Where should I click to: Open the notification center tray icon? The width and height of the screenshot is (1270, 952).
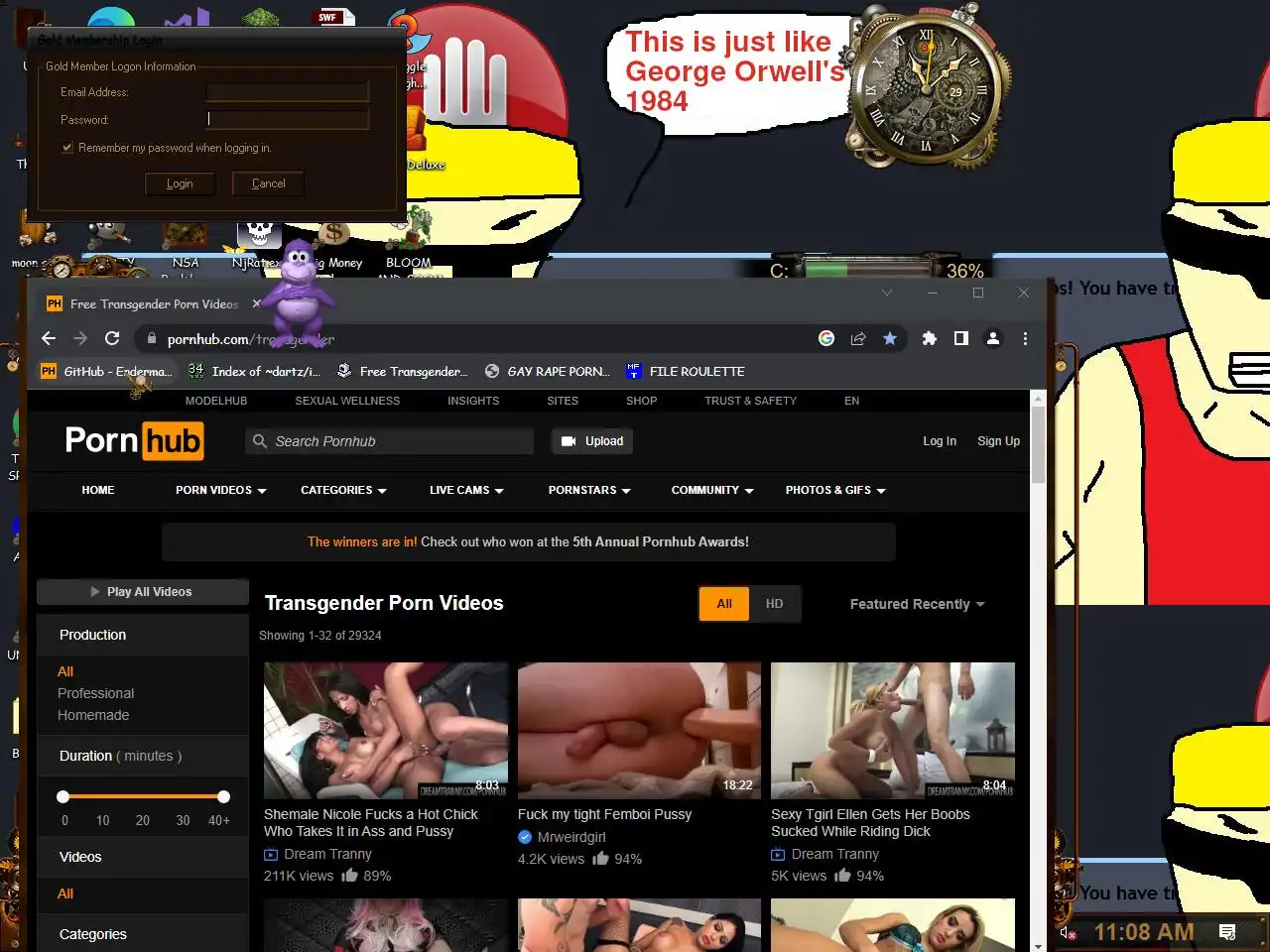click(1227, 932)
